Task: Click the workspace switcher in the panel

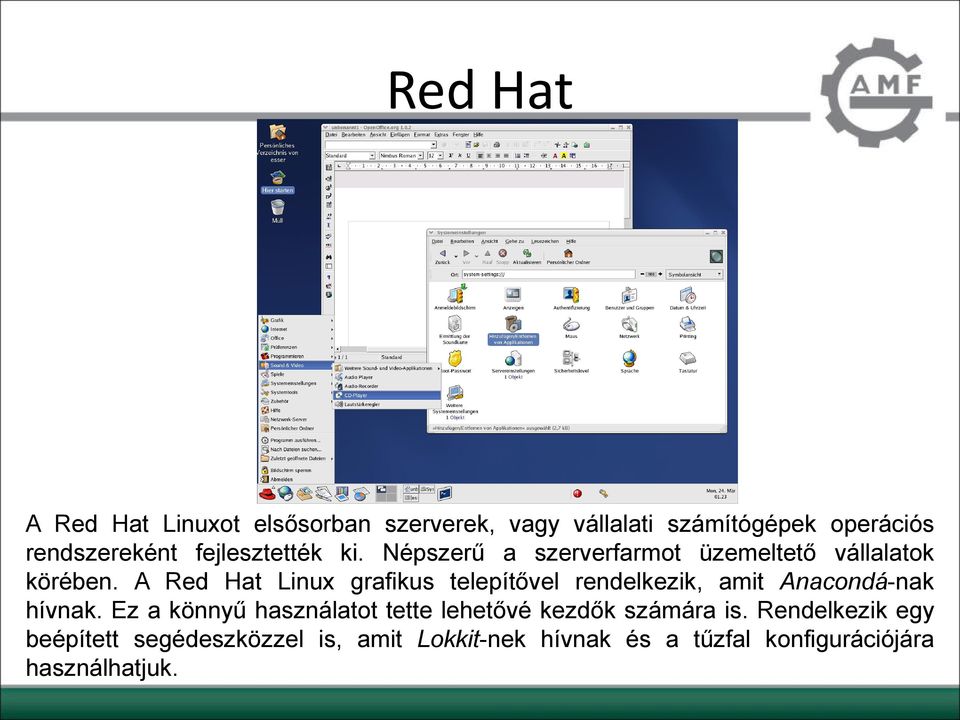Action: [386, 493]
